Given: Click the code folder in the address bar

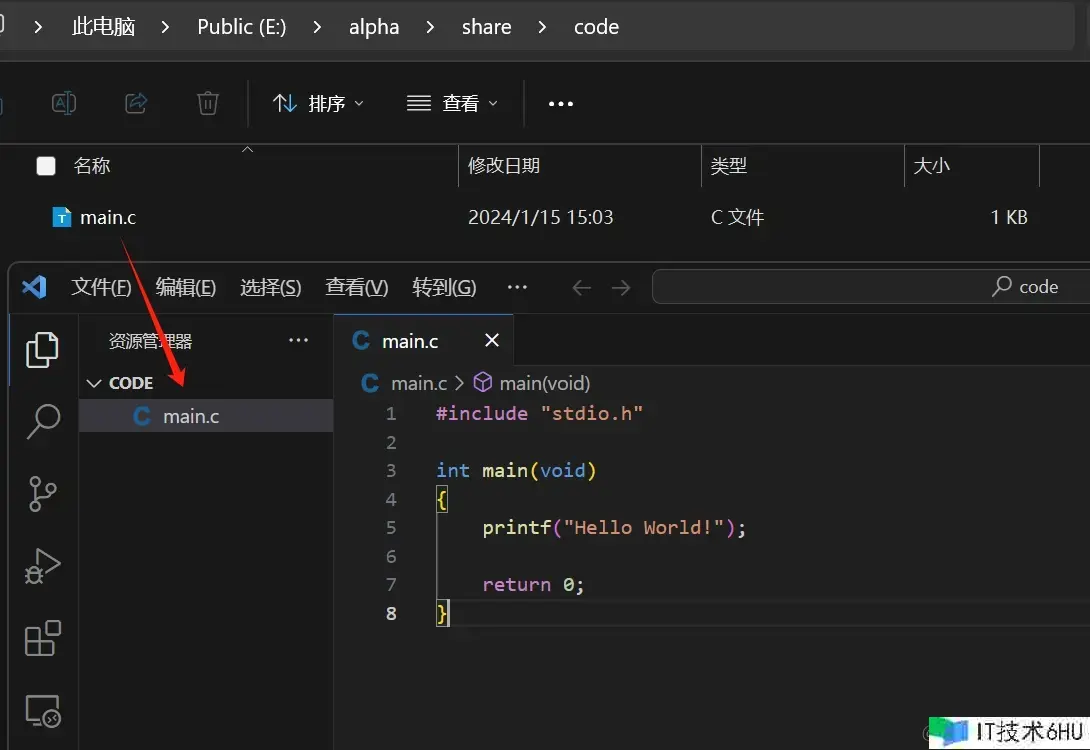Looking at the screenshot, I should pyautogui.click(x=596, y=27).
